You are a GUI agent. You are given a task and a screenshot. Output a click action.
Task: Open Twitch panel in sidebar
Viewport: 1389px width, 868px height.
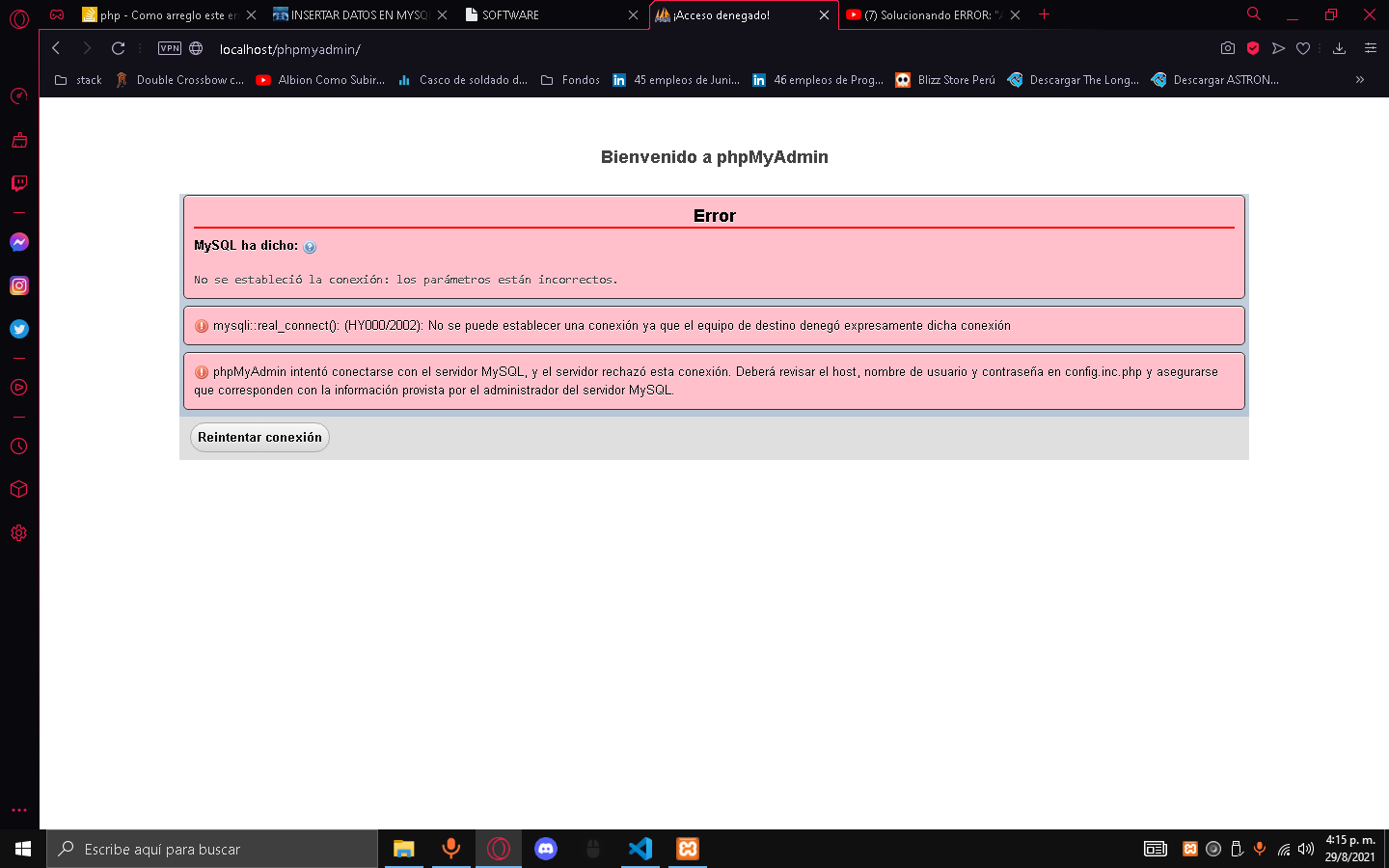pos(19,183)
